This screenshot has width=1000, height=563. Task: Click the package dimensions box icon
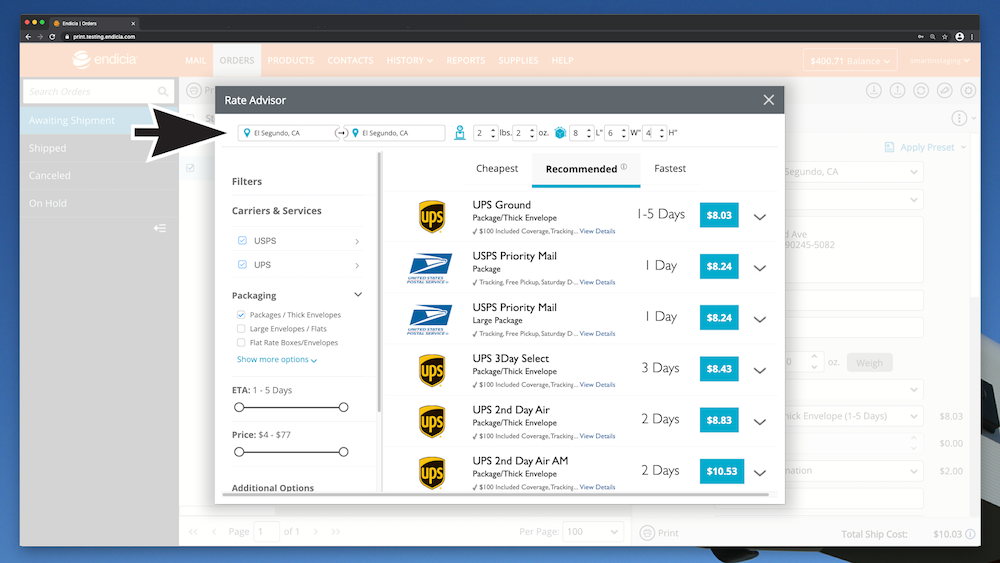click(x=560, y=133)
